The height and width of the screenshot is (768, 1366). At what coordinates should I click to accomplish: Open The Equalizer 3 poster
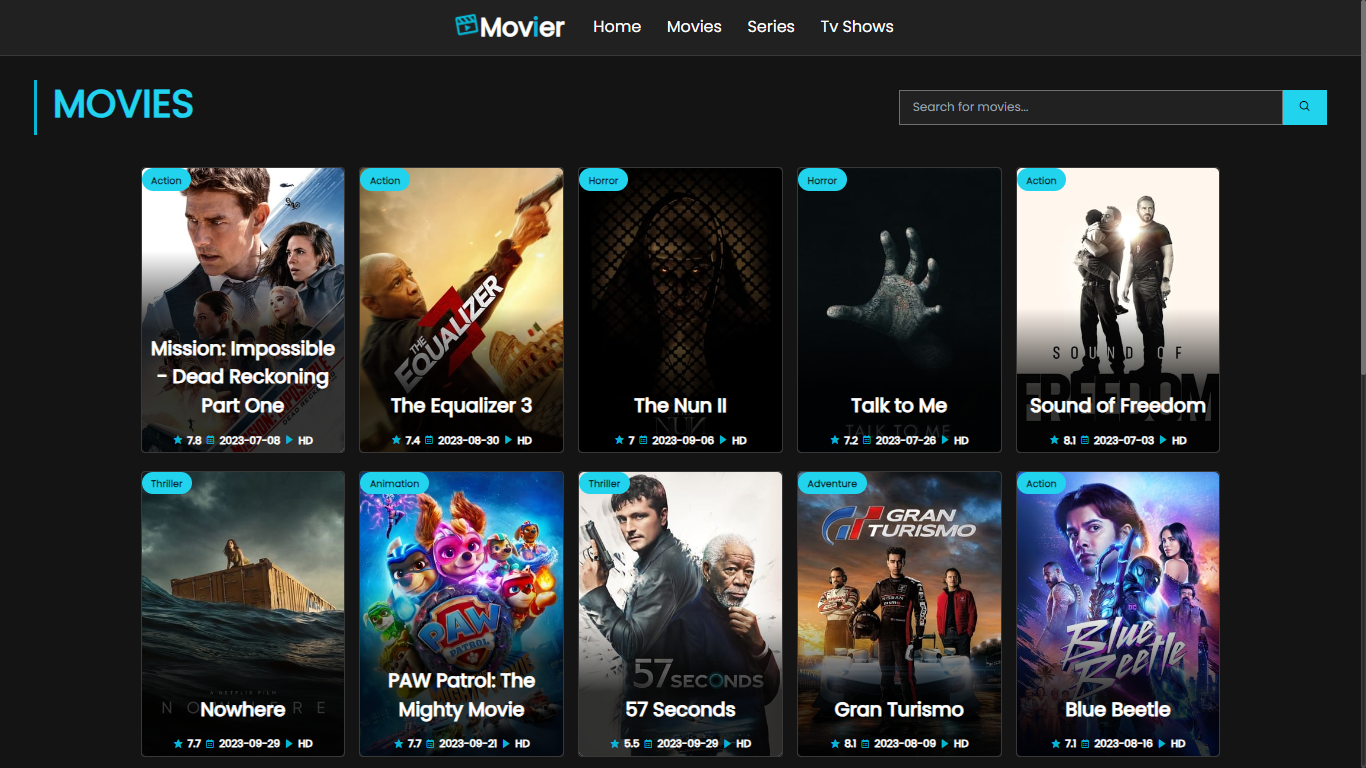pyautogui.click(x=461, y=310)
